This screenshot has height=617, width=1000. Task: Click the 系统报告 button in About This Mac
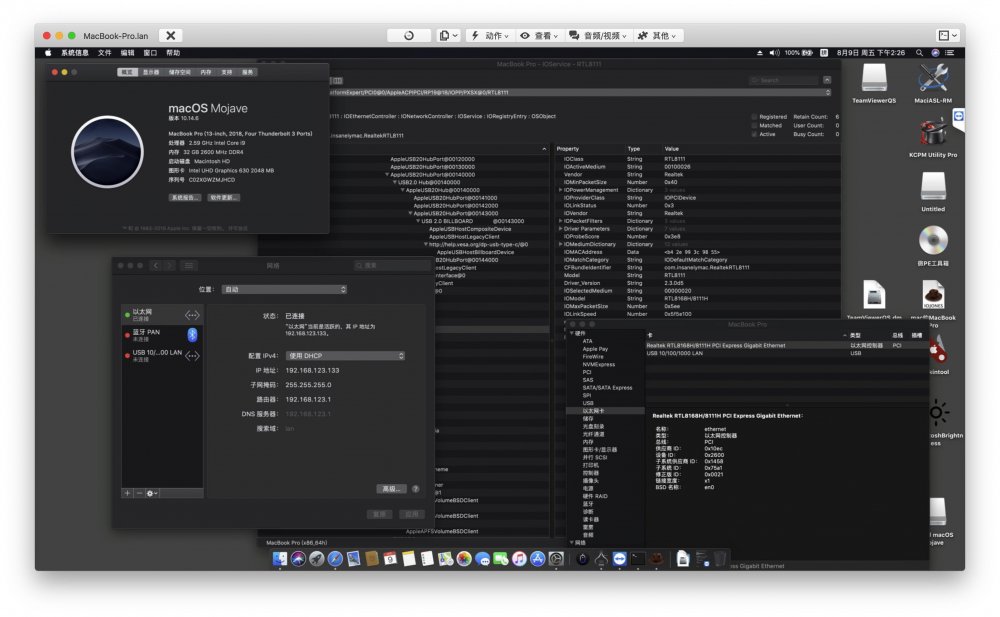(185, 198)
